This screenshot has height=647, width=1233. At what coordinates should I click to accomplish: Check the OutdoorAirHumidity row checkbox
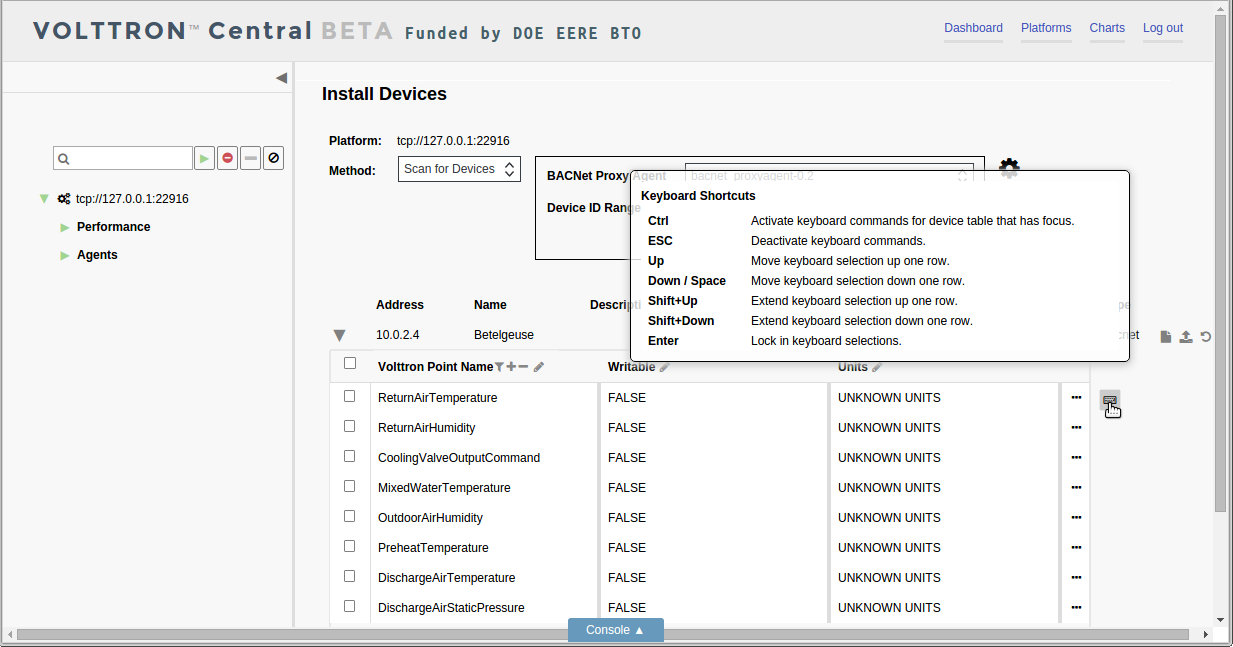click(350, 516)
